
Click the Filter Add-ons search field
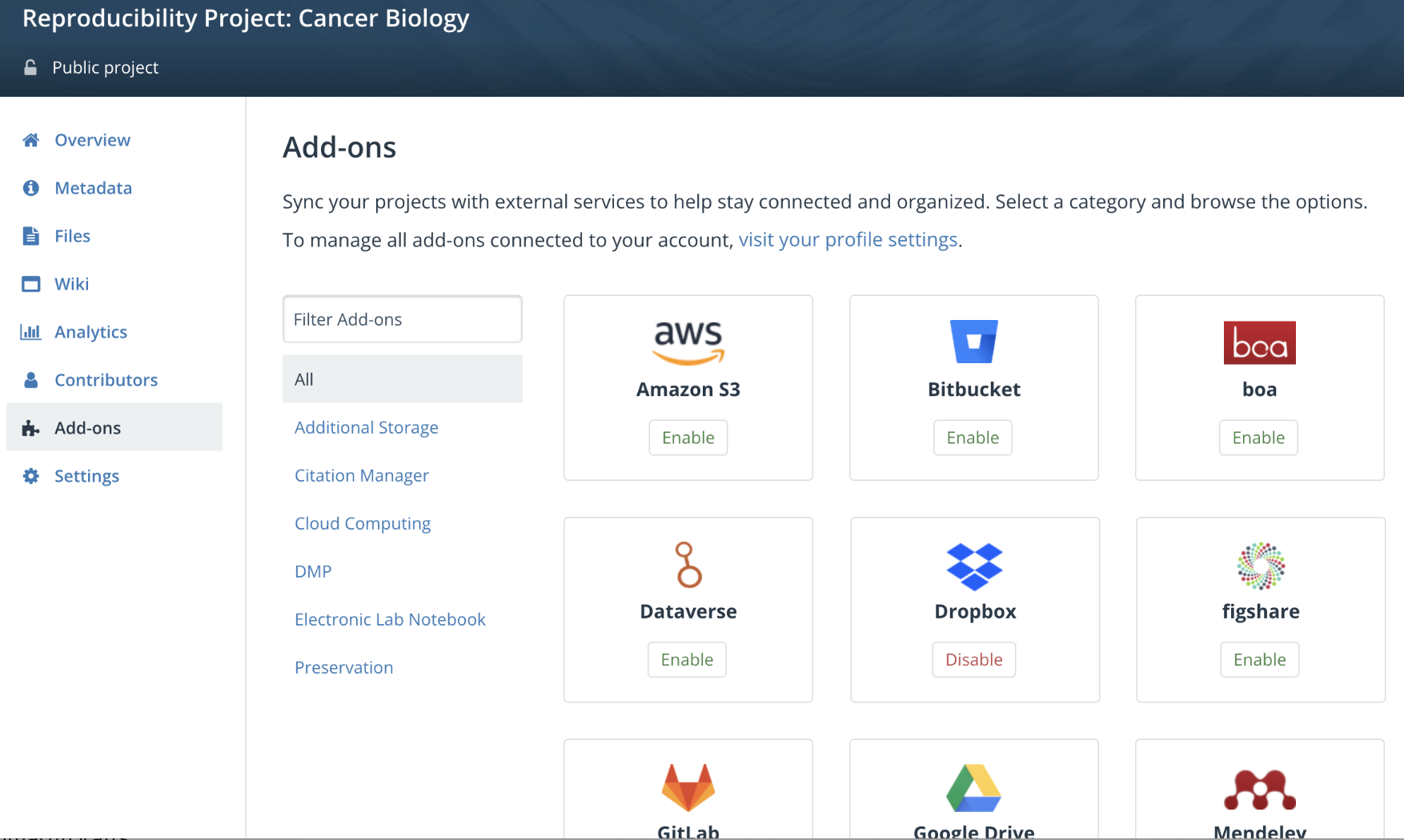403,319
